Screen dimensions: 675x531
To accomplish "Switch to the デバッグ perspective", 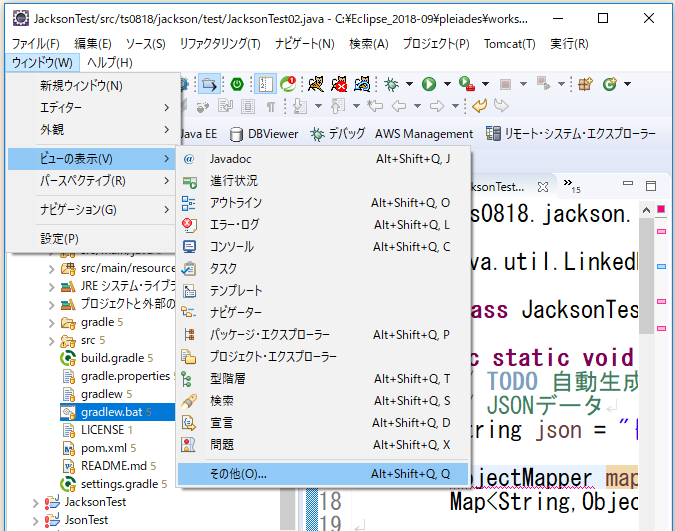I will pyautogui.click(x=338, y=134).
